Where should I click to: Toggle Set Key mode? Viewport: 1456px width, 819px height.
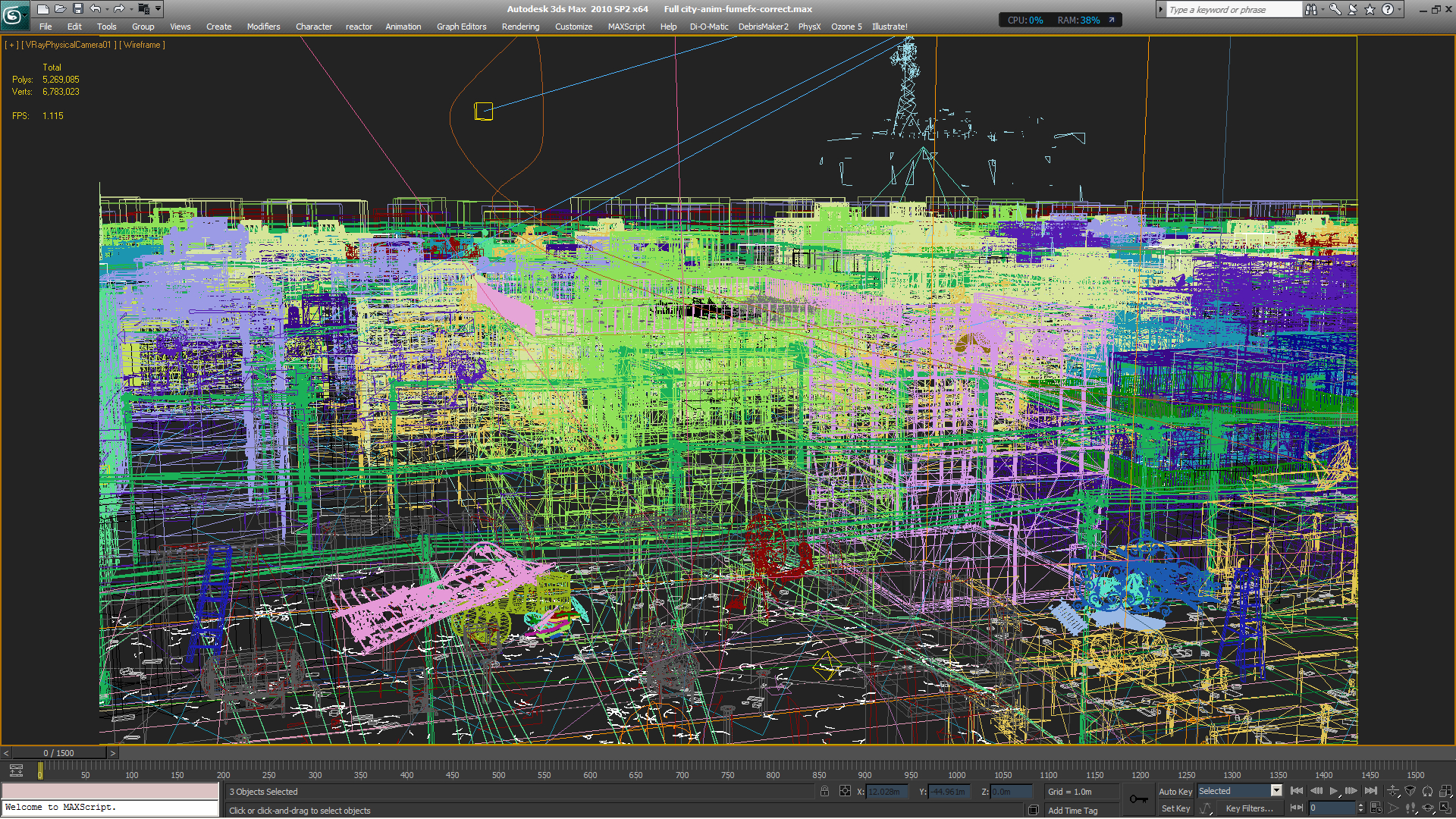(1175, 808)
